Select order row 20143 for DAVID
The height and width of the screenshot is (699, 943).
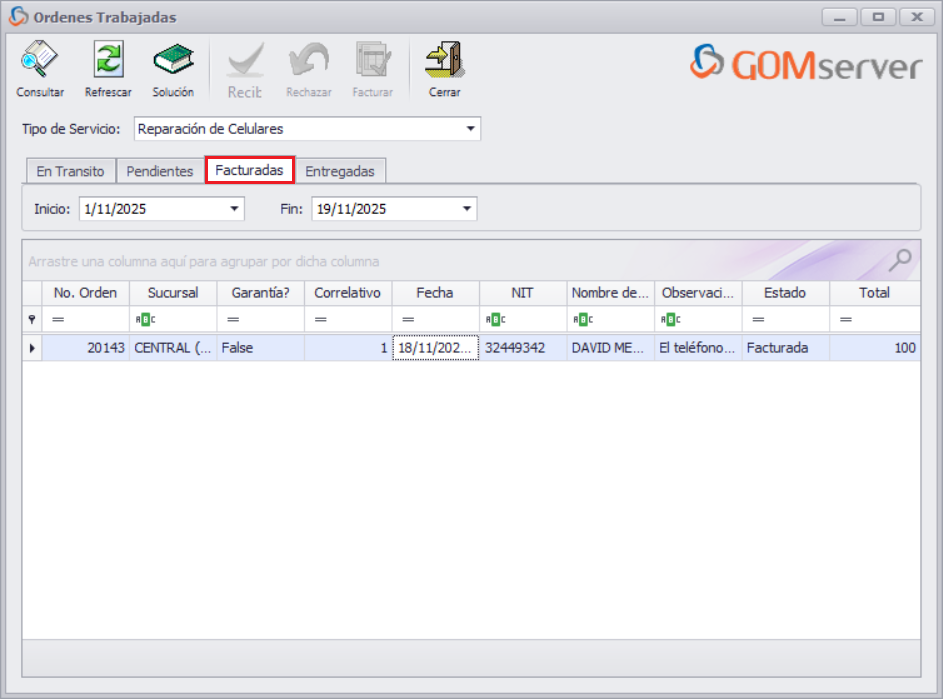click(x=300, y=347)
